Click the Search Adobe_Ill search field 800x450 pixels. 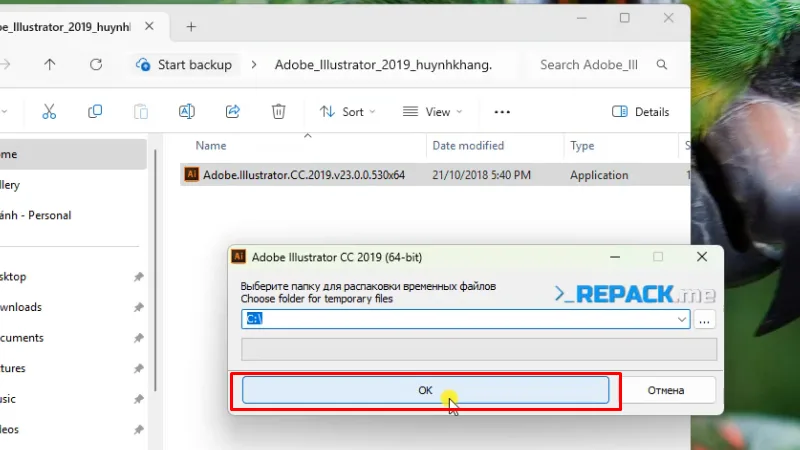pyautogui.click(x=588, y=65)
